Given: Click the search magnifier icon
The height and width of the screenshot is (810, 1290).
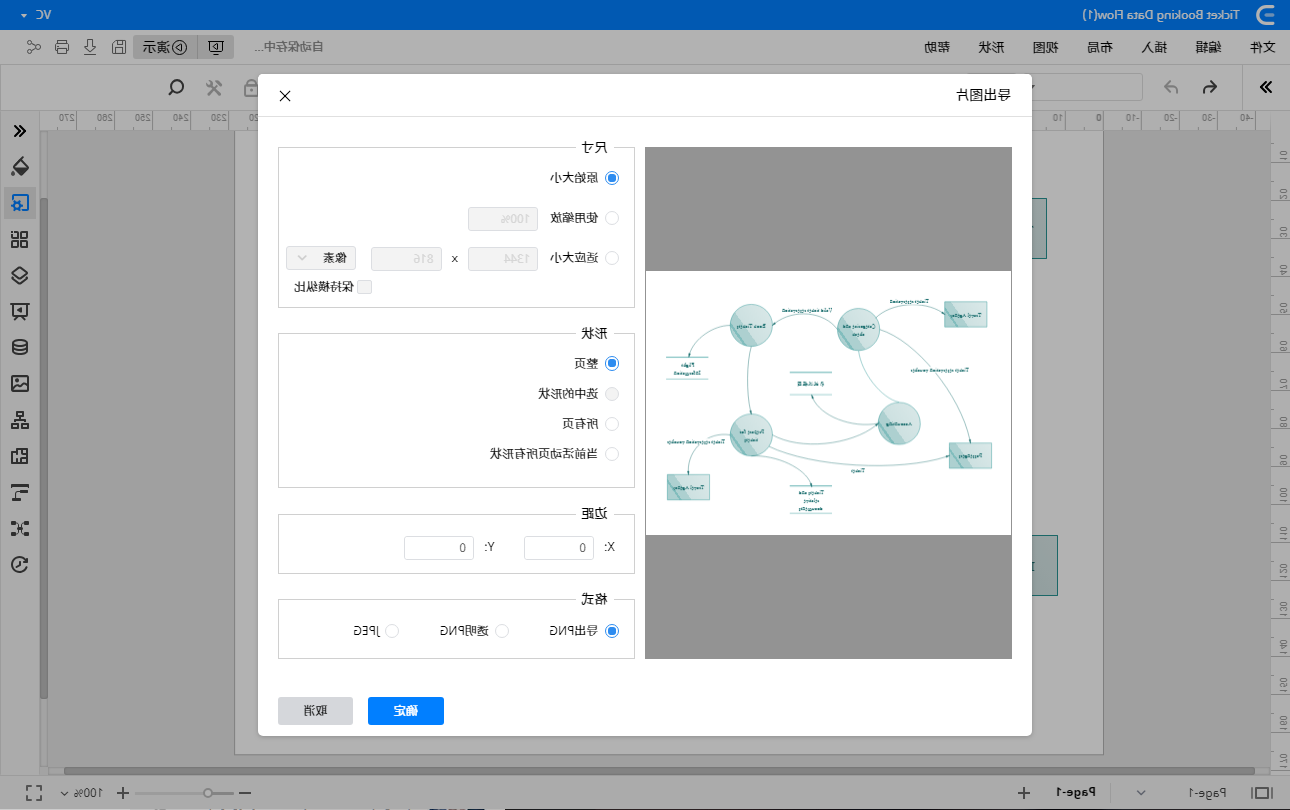Looking at the screenshot, I should coord(177,87).
